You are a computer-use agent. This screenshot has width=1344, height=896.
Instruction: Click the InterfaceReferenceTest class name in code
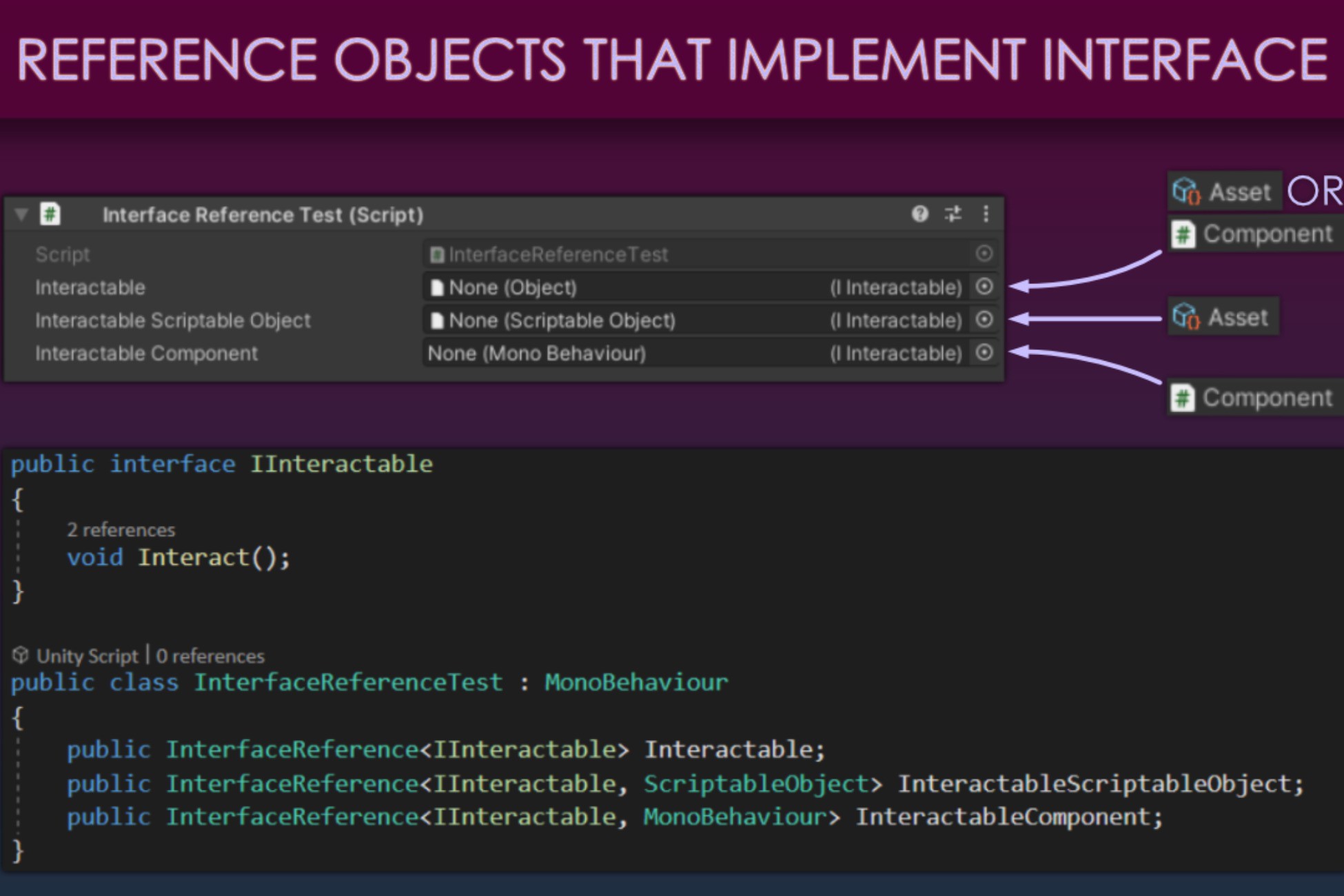(349, 682)
